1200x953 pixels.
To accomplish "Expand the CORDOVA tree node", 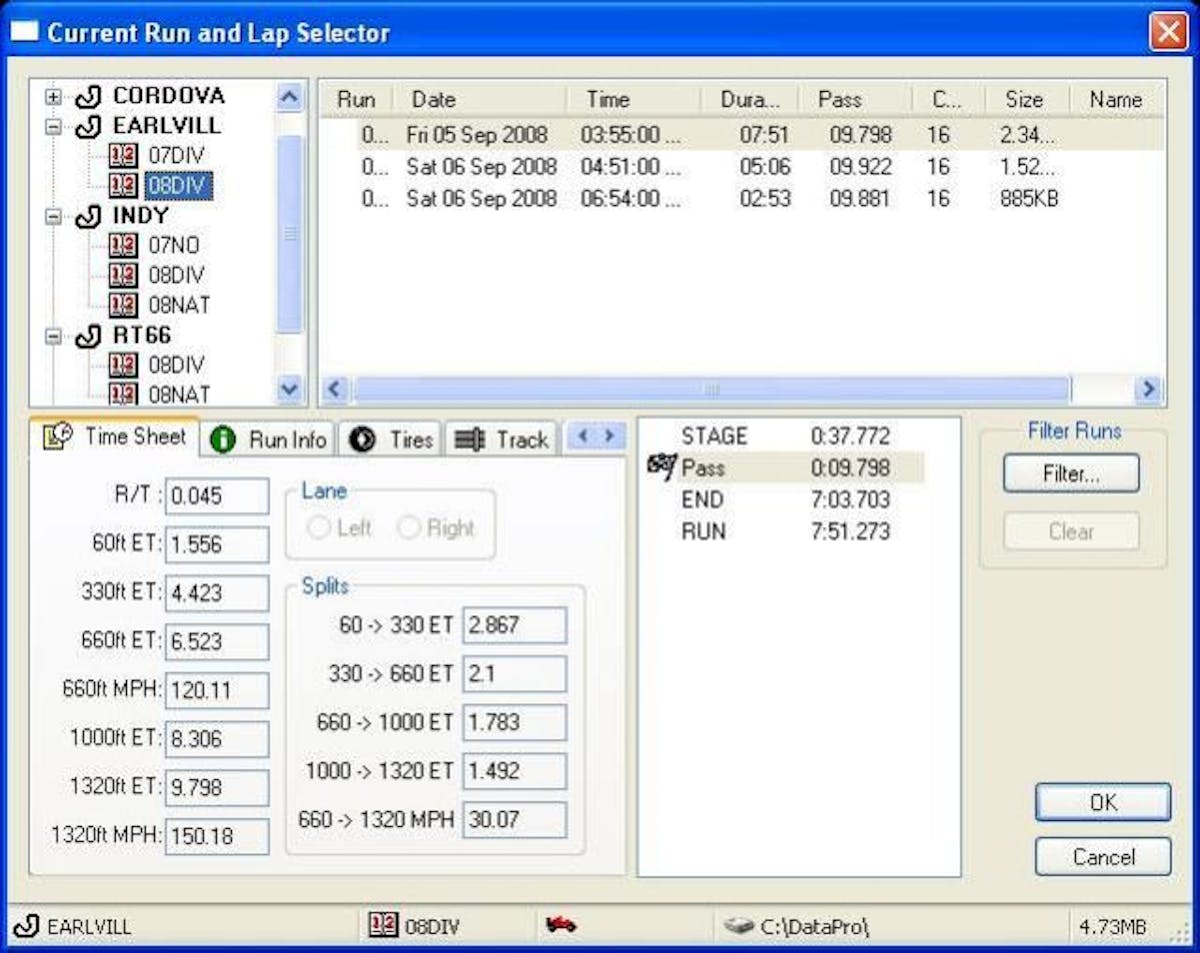I will 54,97.
